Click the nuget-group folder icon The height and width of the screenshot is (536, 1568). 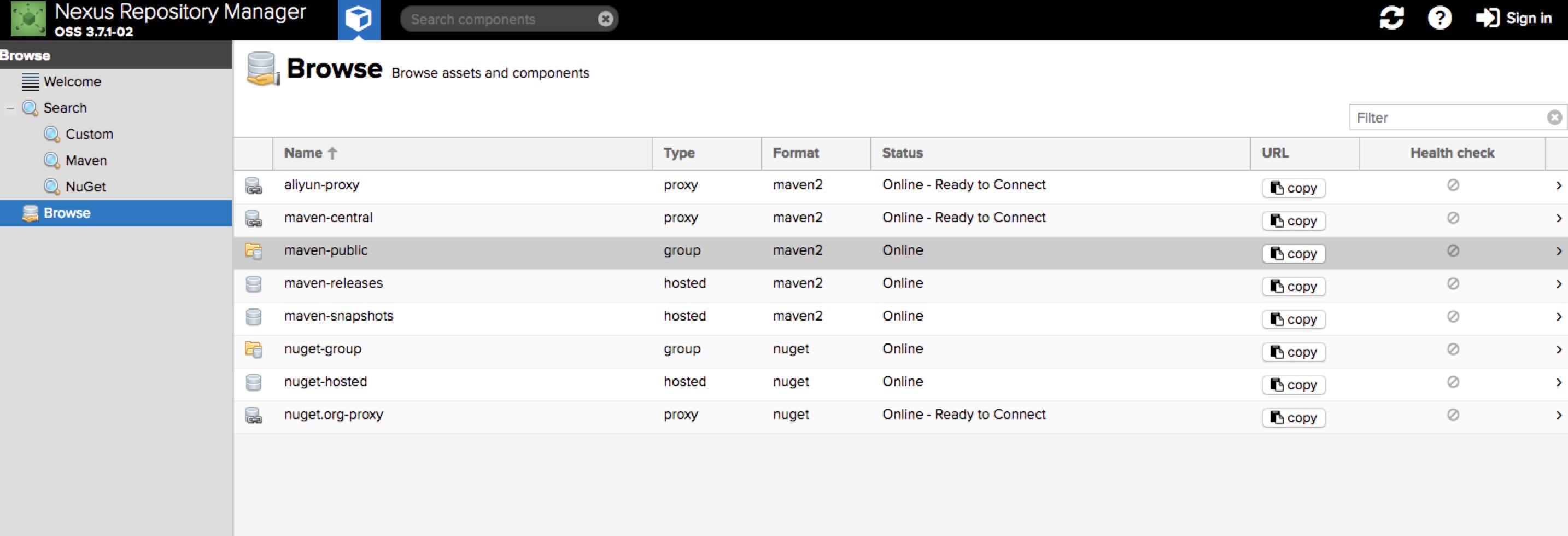(254, 349)
